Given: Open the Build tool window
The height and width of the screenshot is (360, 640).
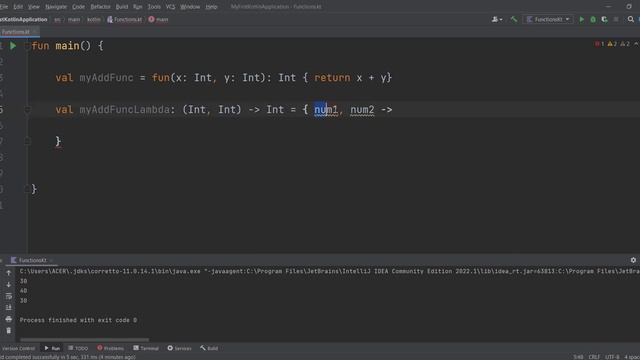Looking at the screenshot, I should point(209,348).
